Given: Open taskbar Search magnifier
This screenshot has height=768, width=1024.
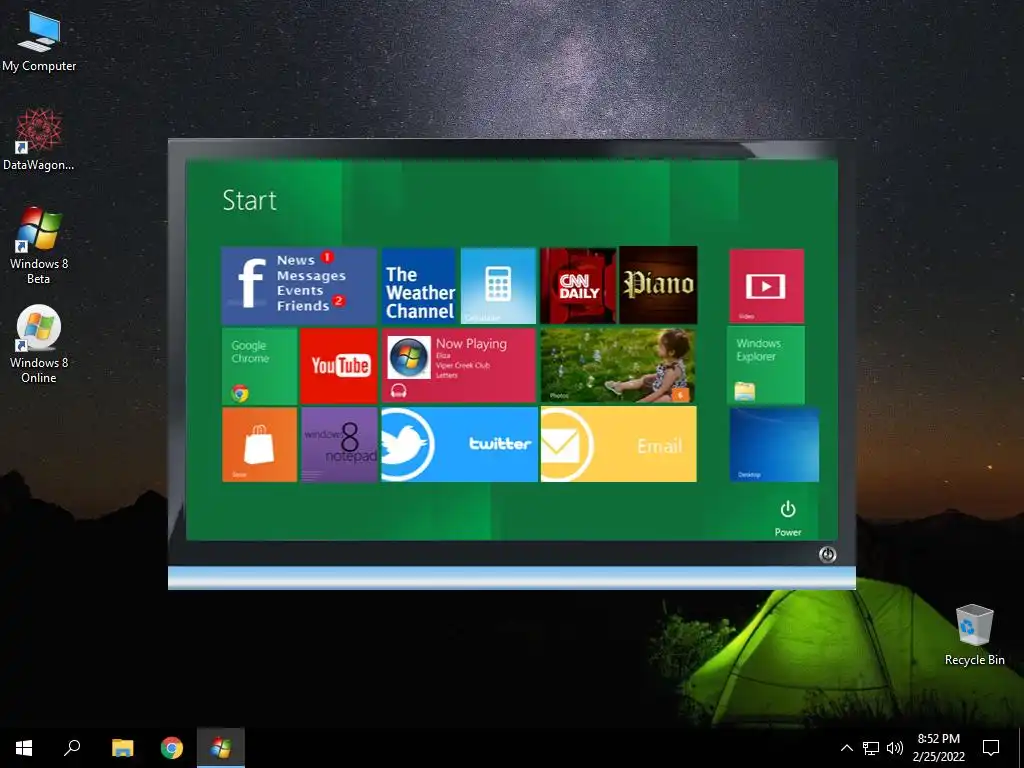Looking at the screenshot, I should tap(72, 748).
